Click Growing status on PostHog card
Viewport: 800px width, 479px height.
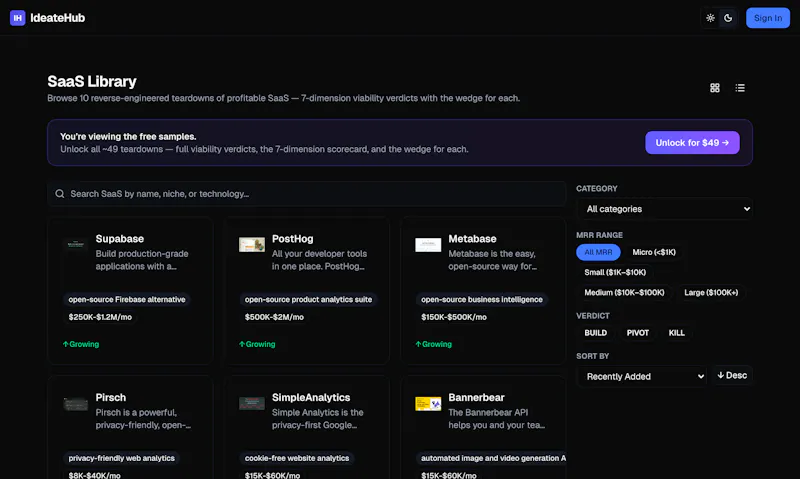(x=257, y=344)
